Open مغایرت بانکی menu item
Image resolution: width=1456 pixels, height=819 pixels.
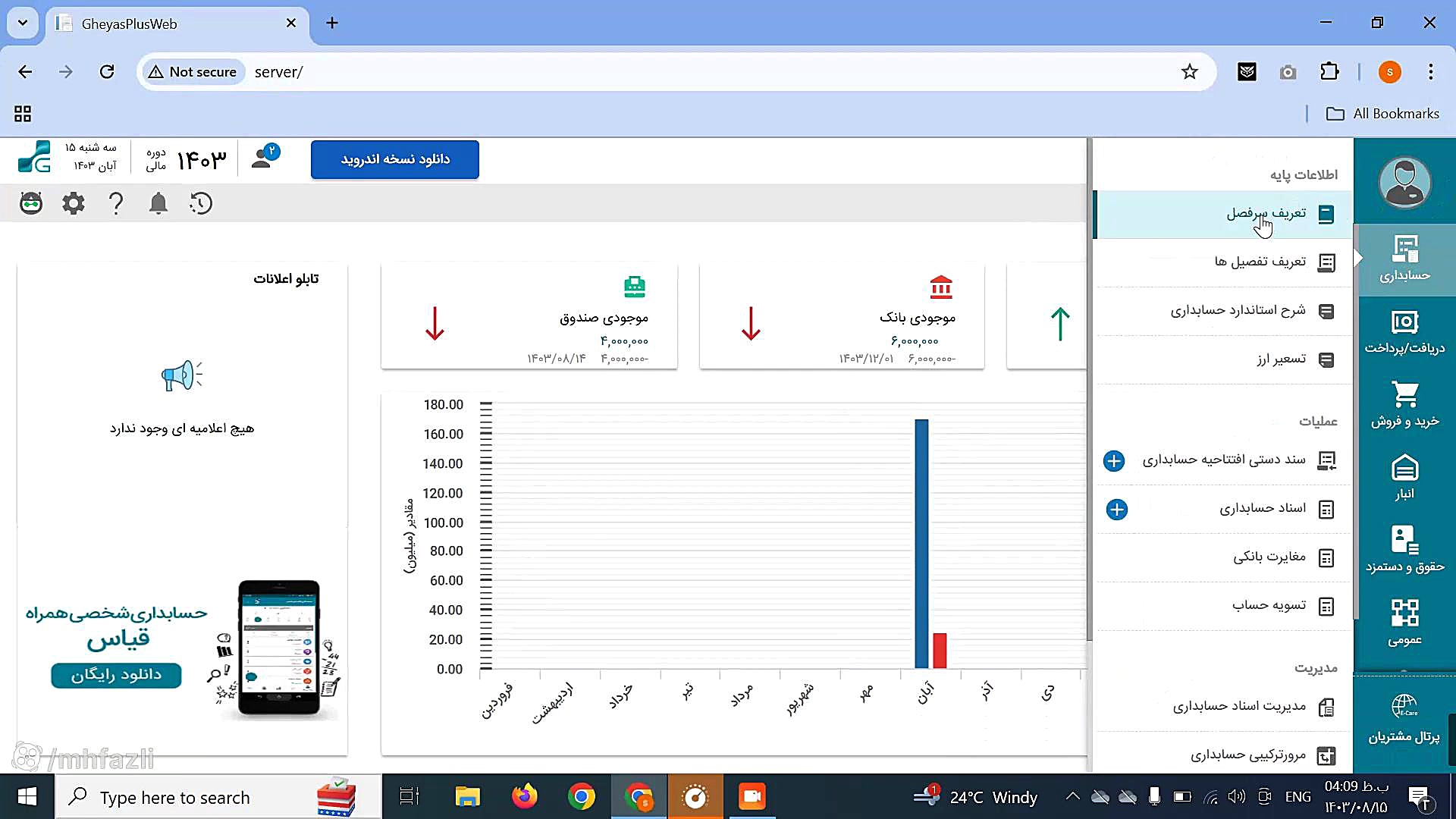pyautogui.click(x=1223, y=557)
